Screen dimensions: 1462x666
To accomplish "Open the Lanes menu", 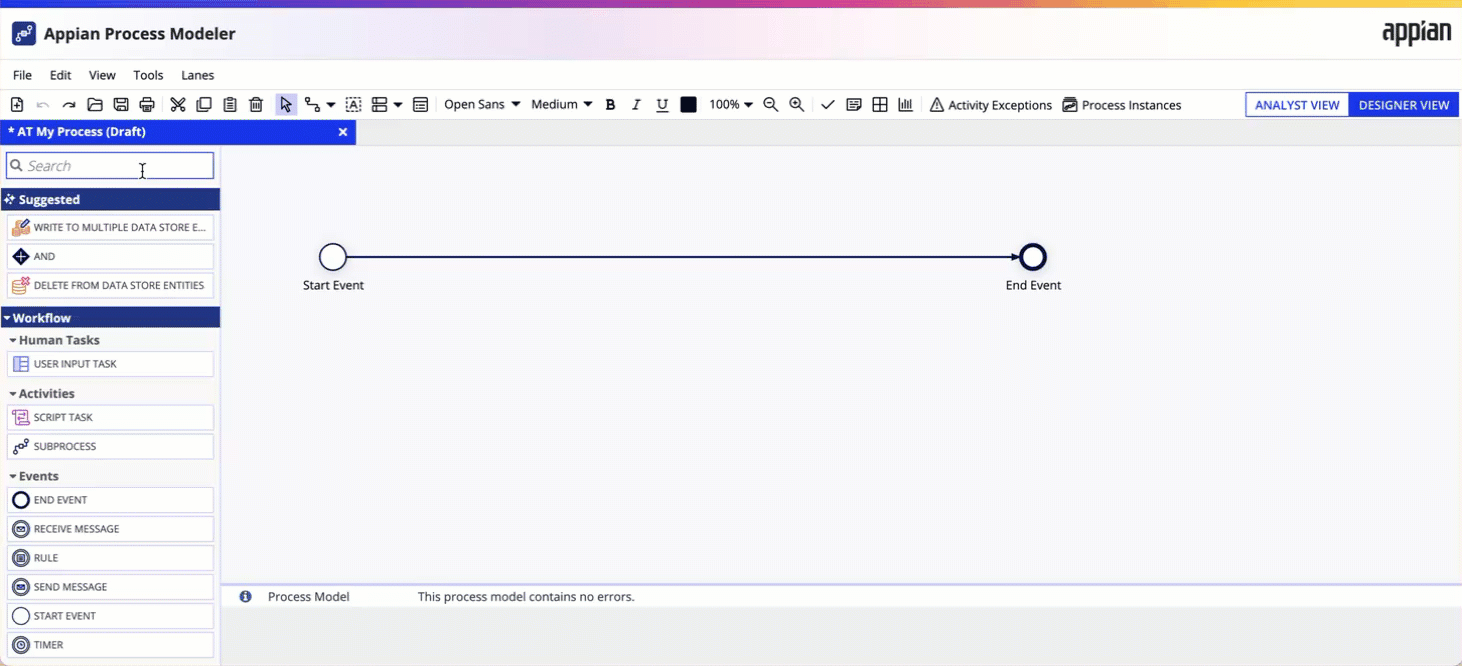I will [197, 75].
